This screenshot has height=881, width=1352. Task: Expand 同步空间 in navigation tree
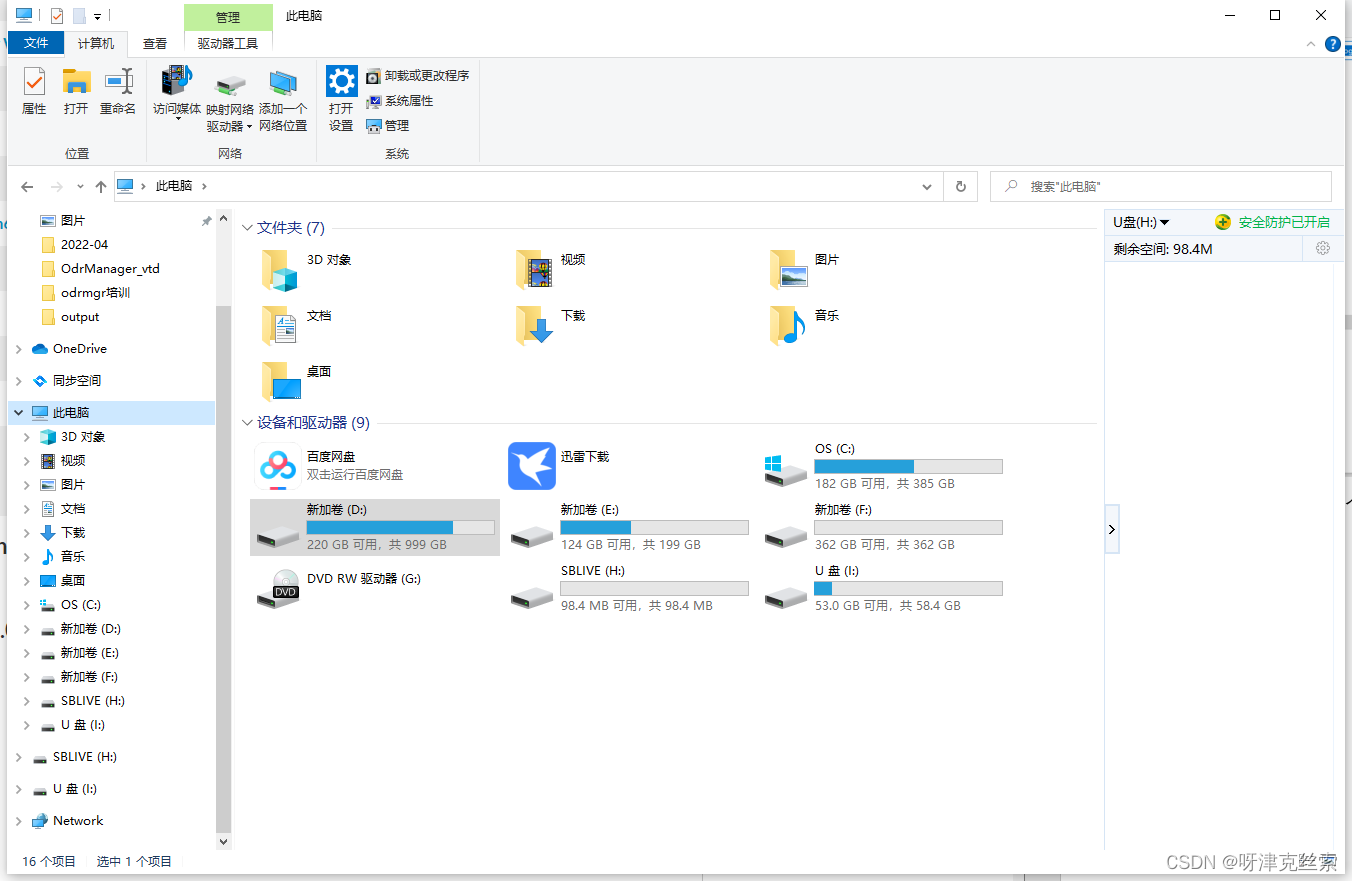pos(18,381)
